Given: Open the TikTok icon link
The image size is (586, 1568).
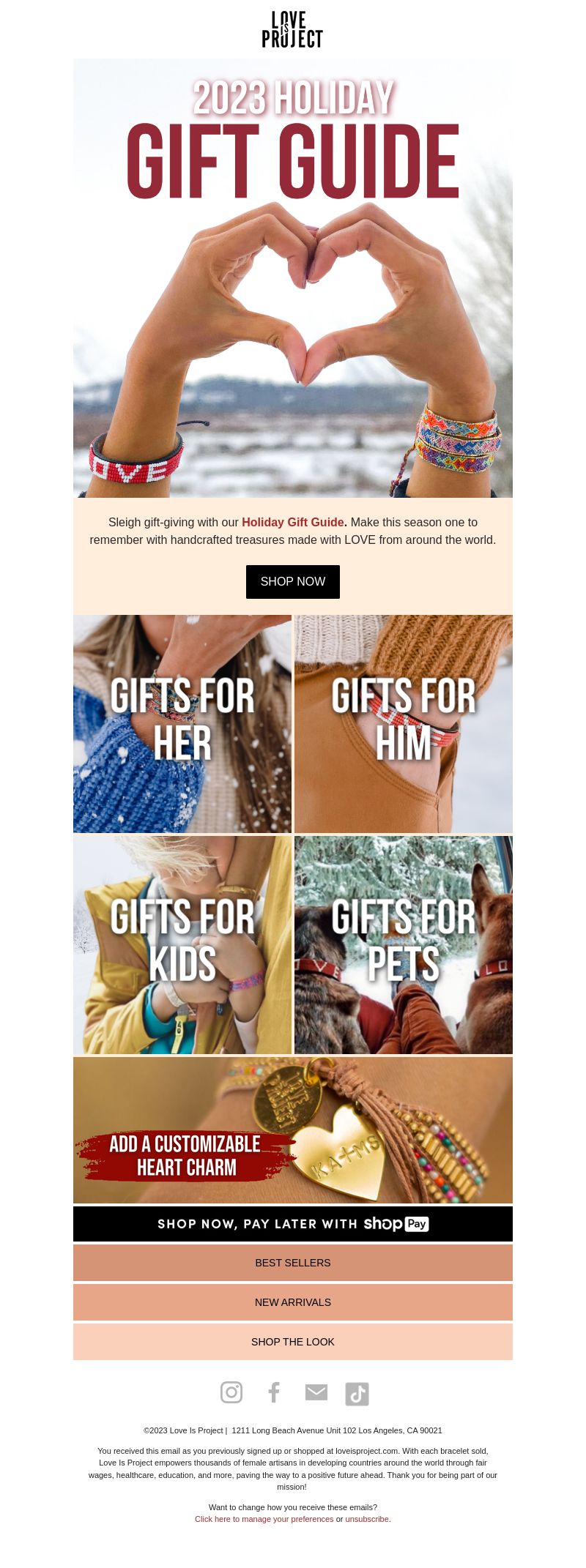Looking at the screenshot, I should tap(357, 1394).
